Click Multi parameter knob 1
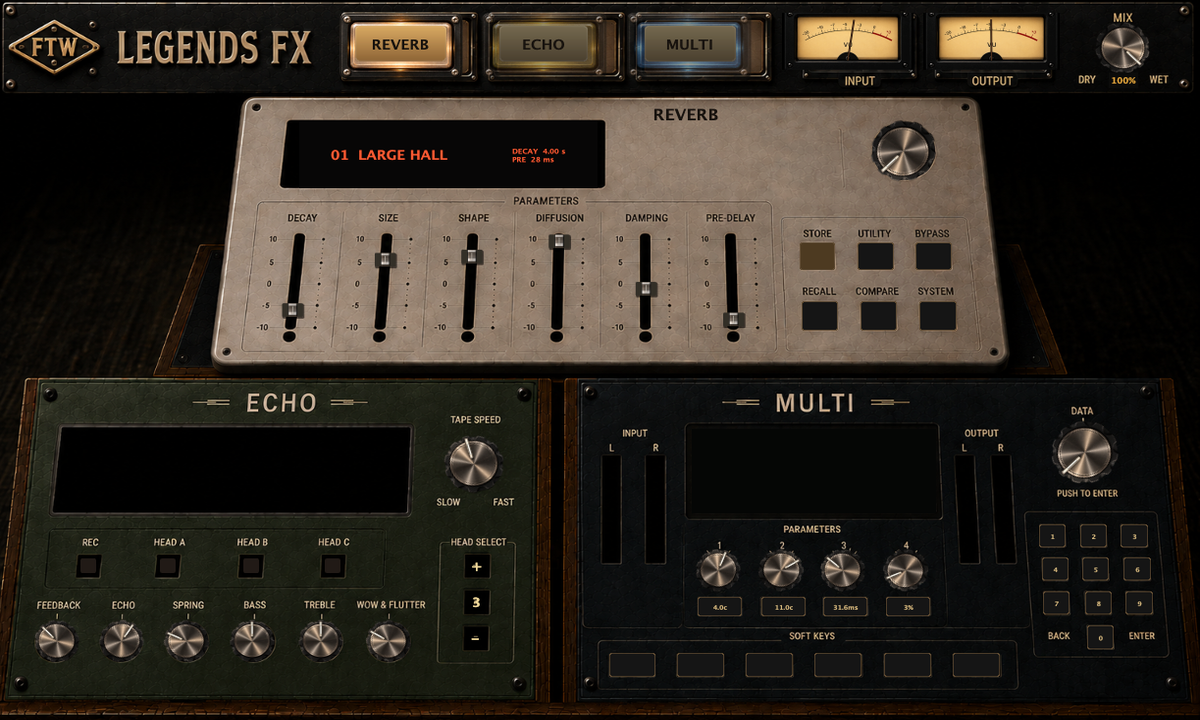This screenshot has width=1200, height=720. (719, 569)
